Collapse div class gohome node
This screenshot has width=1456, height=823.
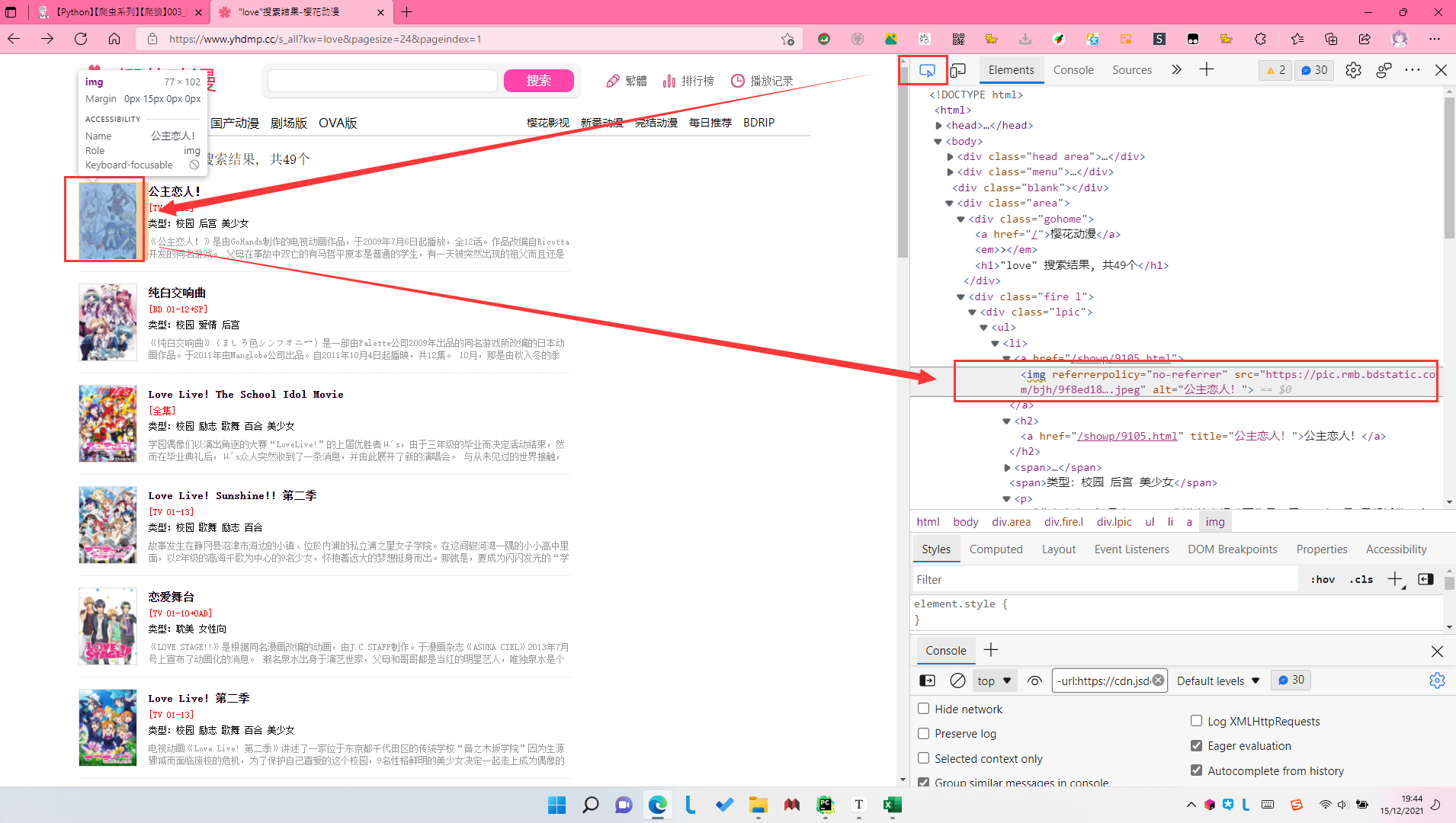pos(961,219)
